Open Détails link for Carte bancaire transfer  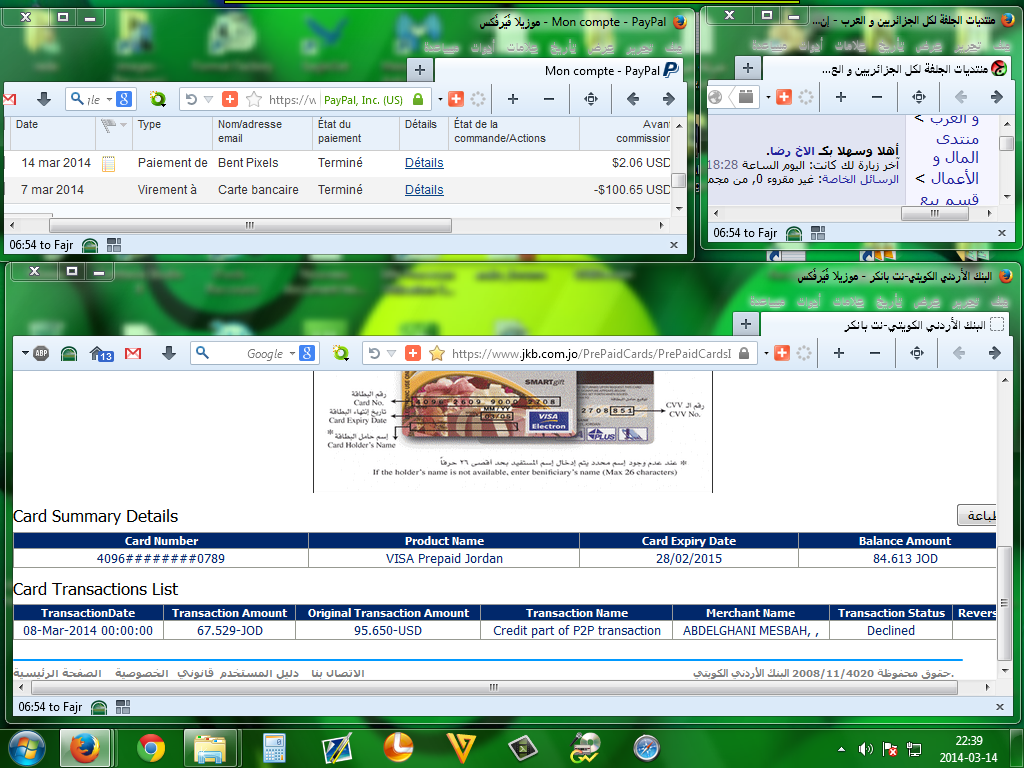(424, 189)
